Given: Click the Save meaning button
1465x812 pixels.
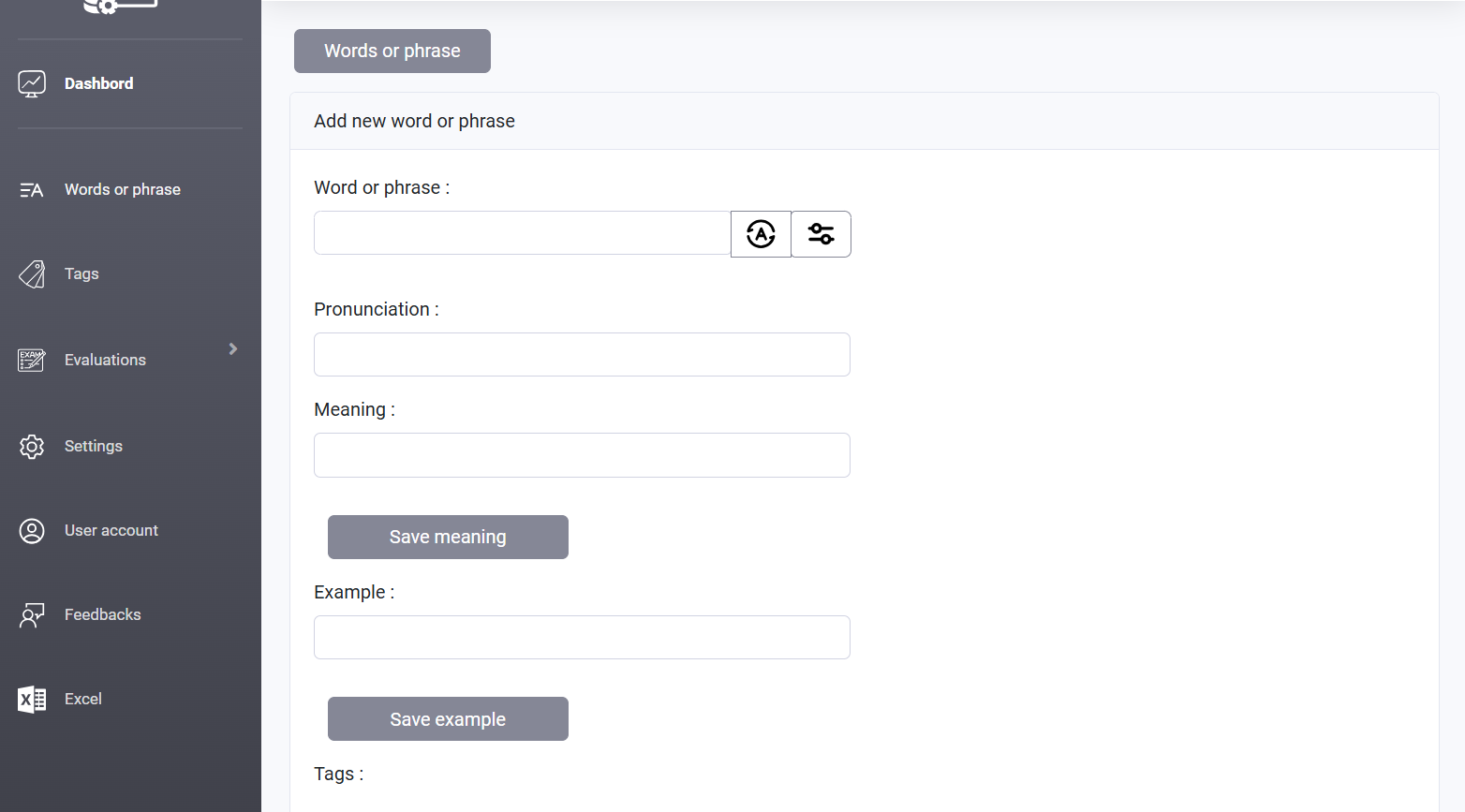Looking at the screenshot, I should click(x=448, y=537).
